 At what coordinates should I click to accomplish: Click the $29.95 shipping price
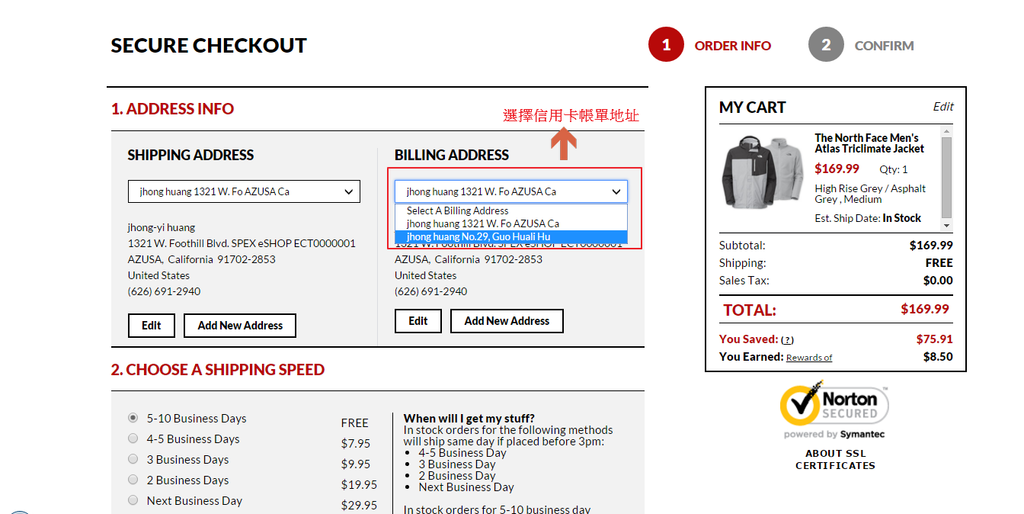359,505
